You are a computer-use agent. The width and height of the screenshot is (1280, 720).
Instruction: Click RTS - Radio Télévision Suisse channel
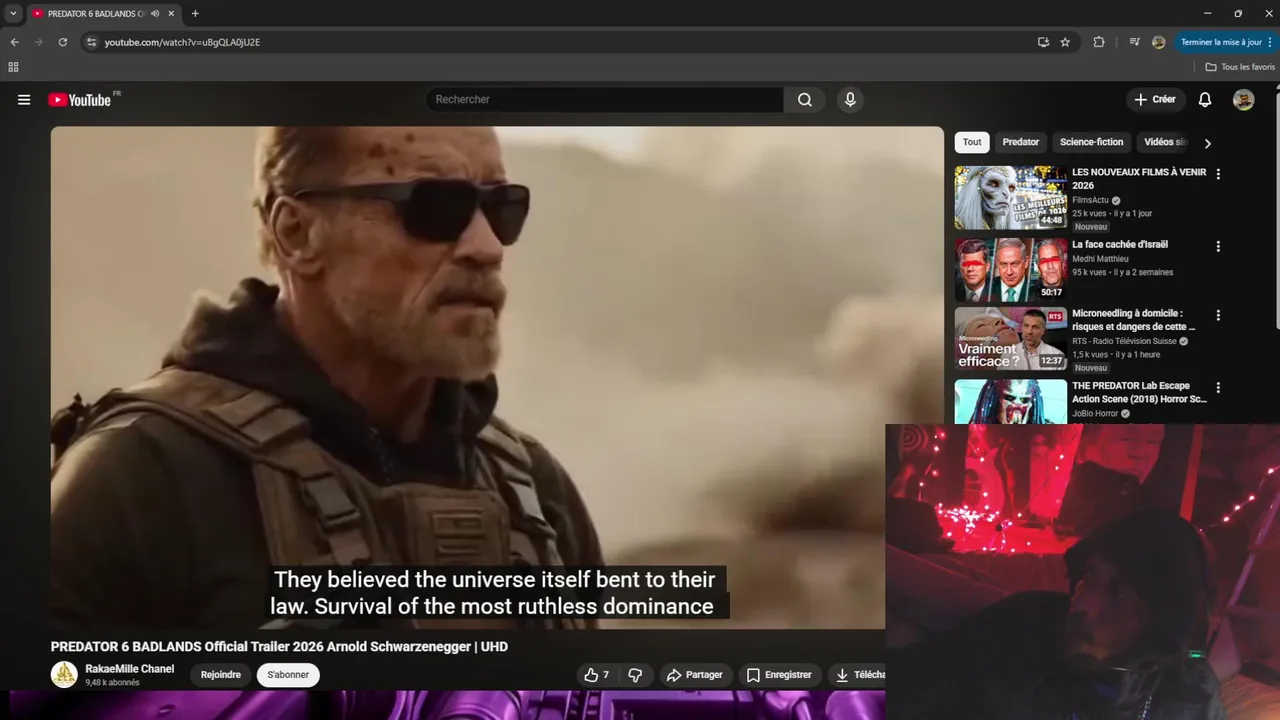(x=1124, y=341)
